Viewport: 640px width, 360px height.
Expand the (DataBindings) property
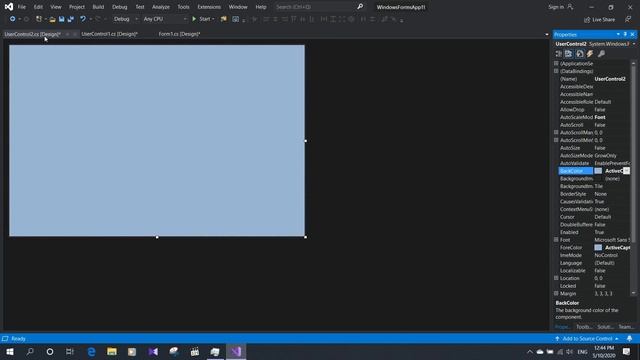click(x=556, y=71)
